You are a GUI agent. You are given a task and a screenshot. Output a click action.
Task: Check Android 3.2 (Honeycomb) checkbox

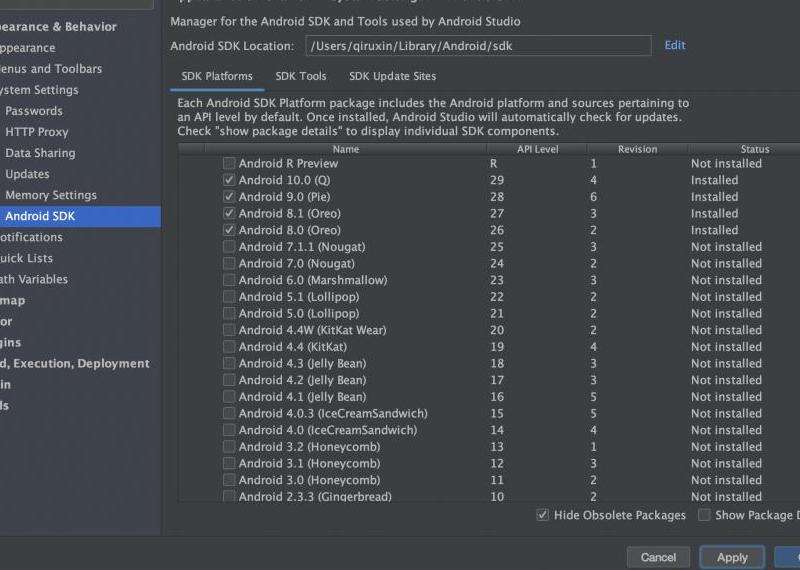point(229,447)
